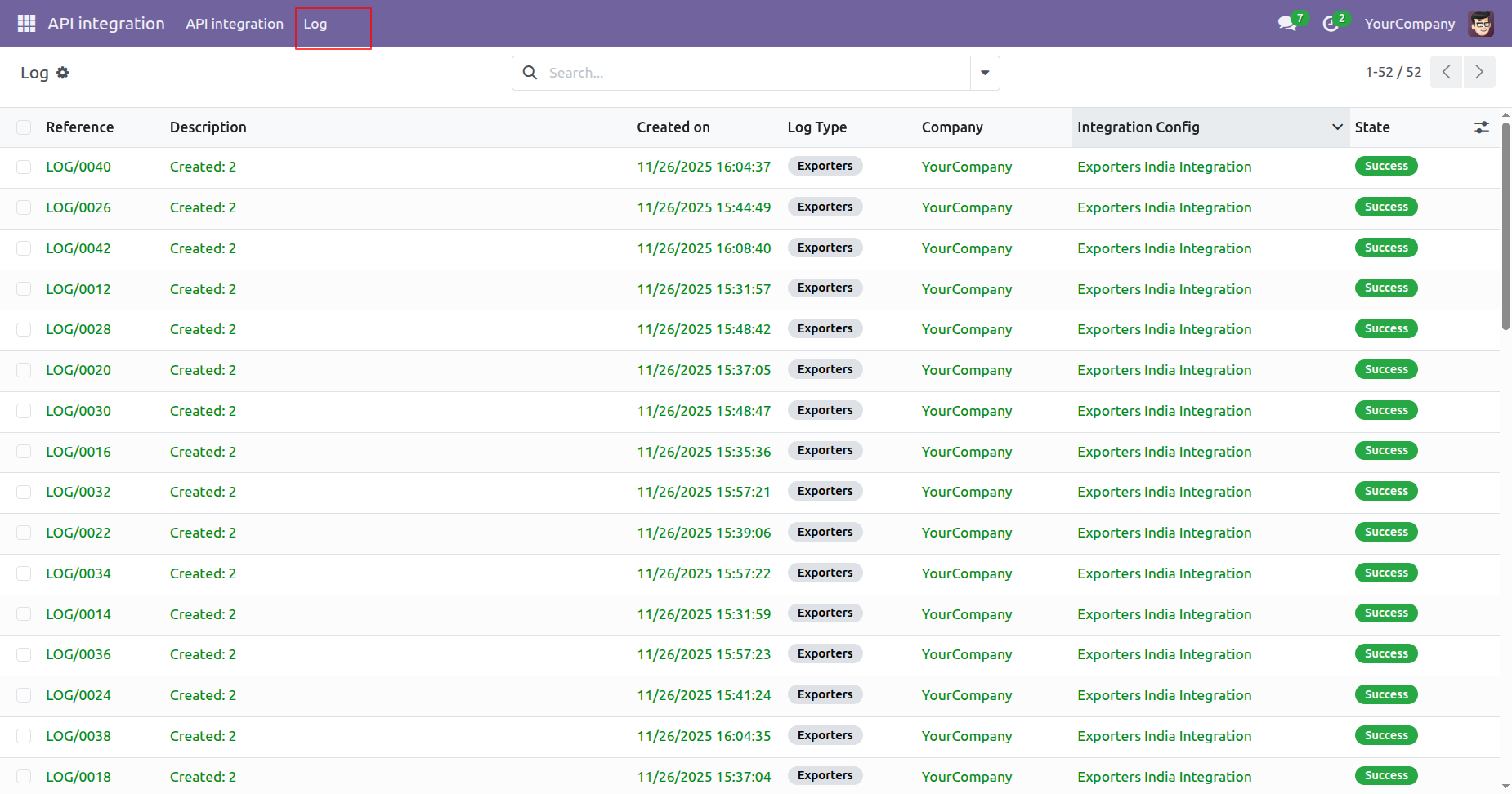The height and width of the screenshot is (794, 1512).
Task: Open record LOG/0042
Action: point(78,248)
